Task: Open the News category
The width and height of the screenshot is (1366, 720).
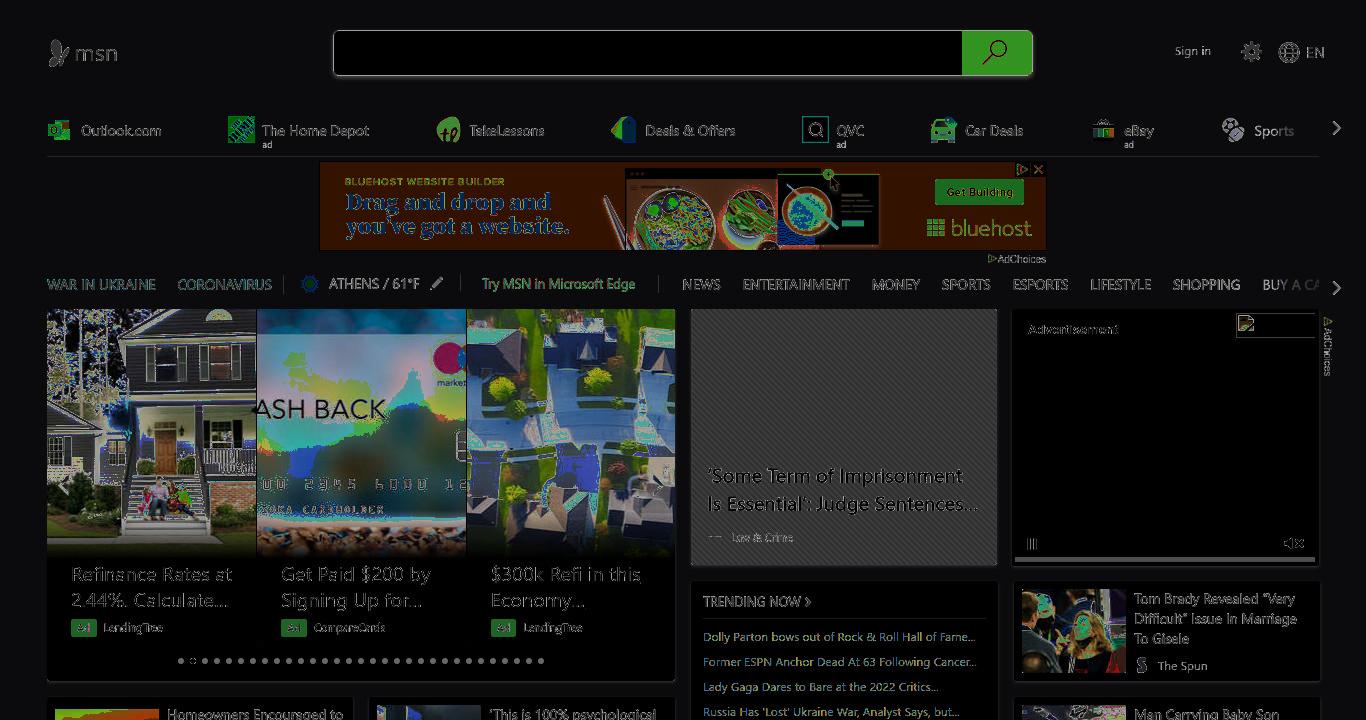Action: coord(701,284)
